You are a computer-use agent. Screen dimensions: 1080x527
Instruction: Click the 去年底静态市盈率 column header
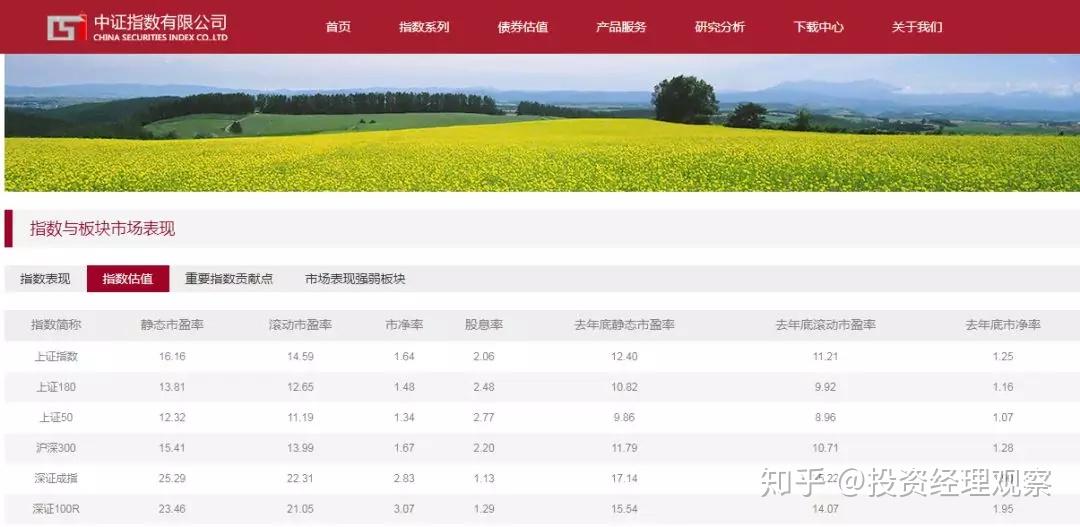[624, 324]
